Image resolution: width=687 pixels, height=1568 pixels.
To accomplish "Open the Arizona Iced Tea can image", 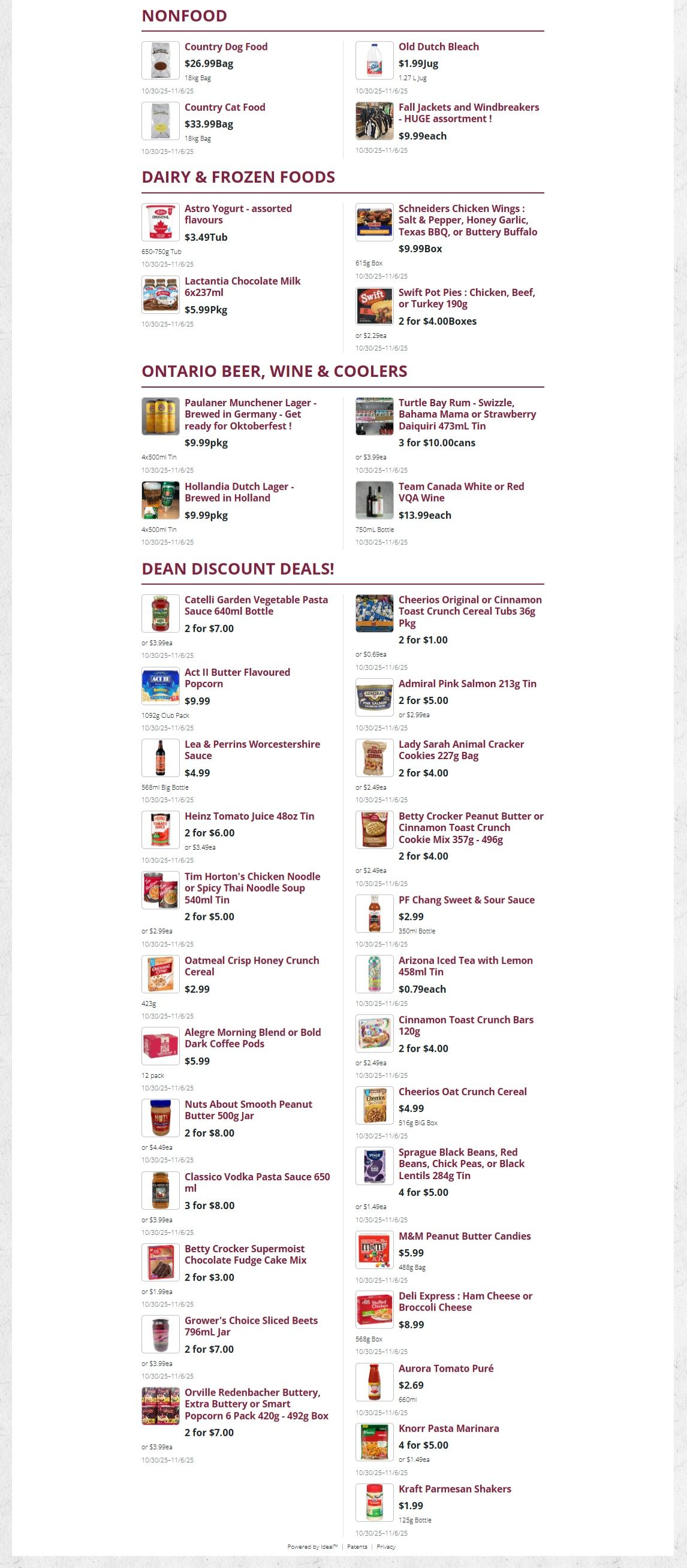I will (x=374, y=974).
